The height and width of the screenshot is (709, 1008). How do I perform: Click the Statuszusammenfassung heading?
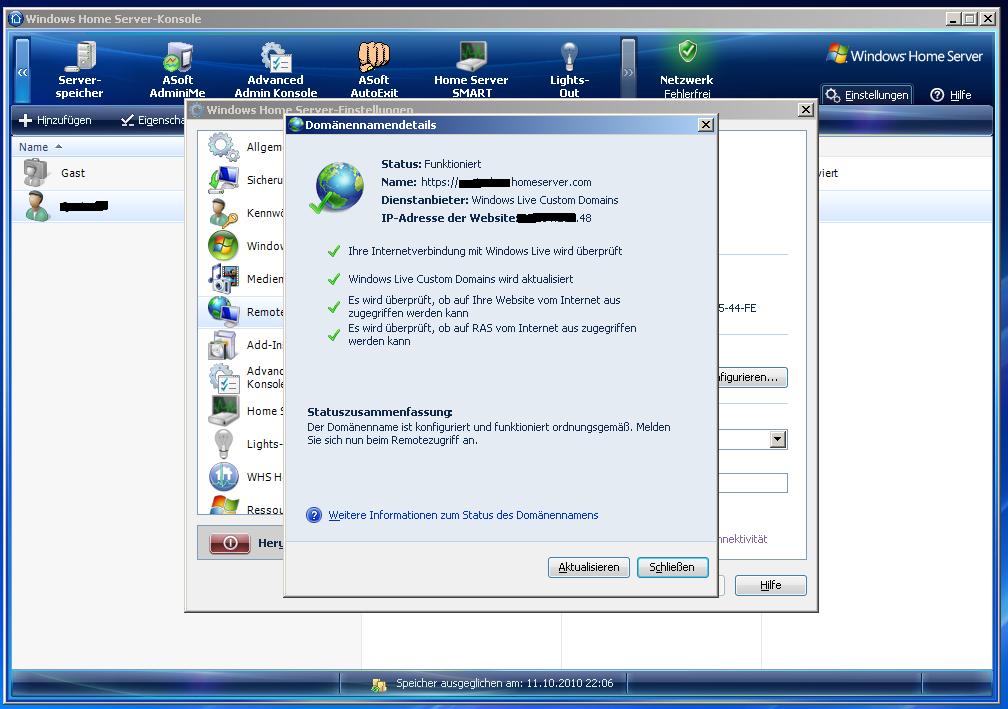tap(379, 412)
